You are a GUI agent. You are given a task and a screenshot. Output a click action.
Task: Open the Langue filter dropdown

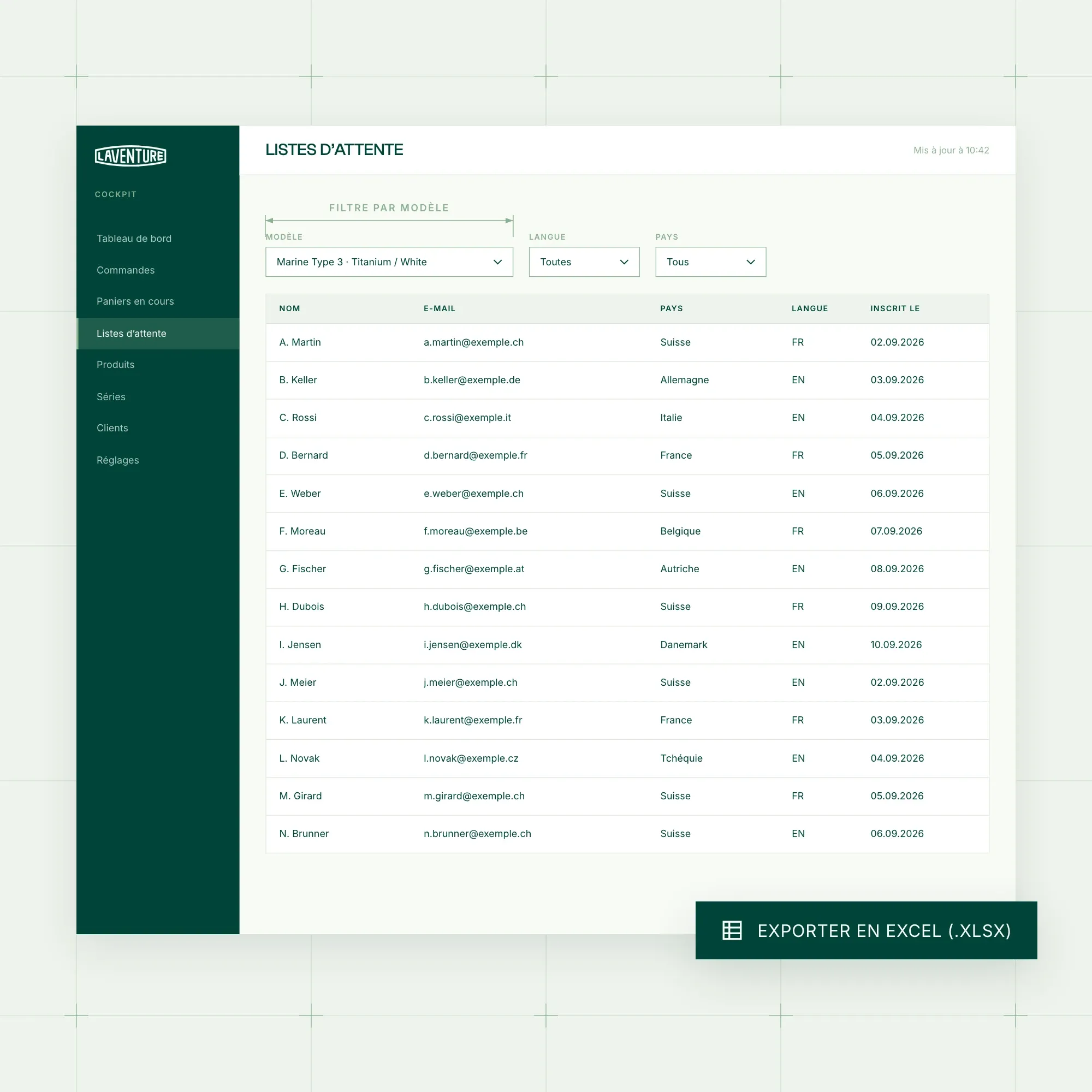pyautogui.click(x=584, y=262)
